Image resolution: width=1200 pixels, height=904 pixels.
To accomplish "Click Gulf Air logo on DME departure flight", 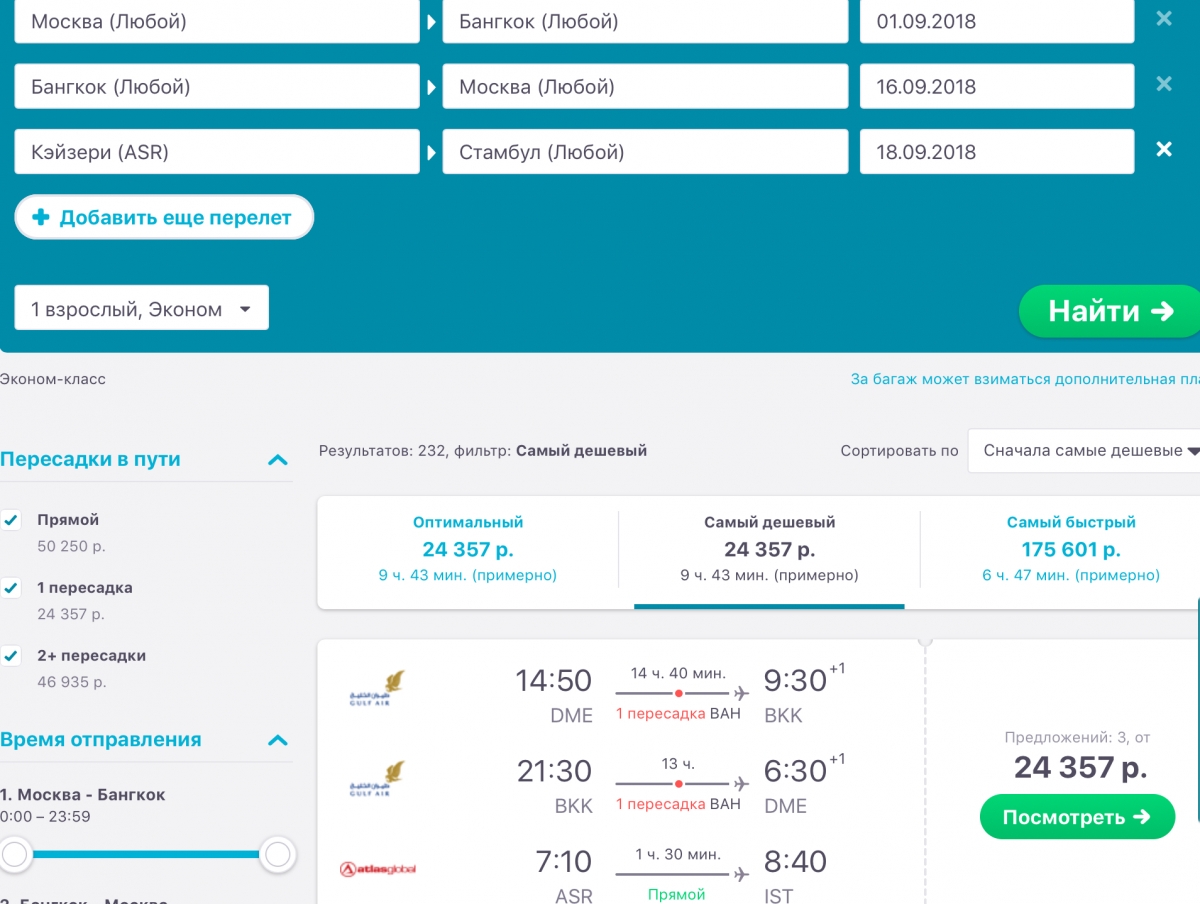I will (377, 690).
